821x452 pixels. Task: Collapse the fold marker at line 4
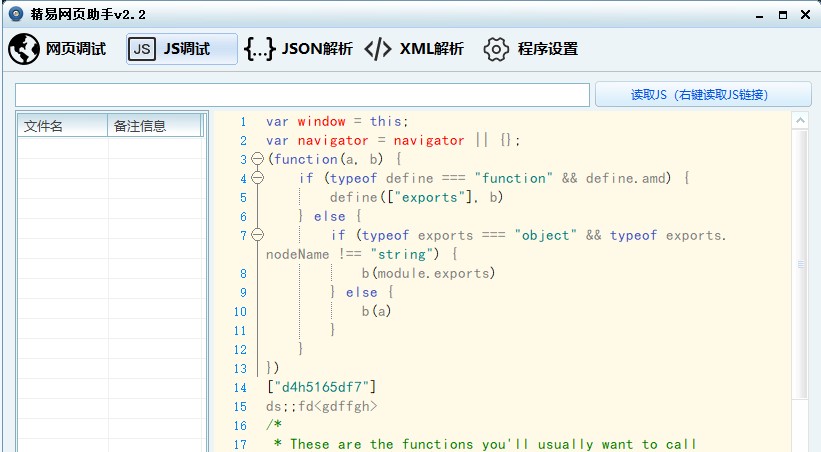[x=257, y=178]
